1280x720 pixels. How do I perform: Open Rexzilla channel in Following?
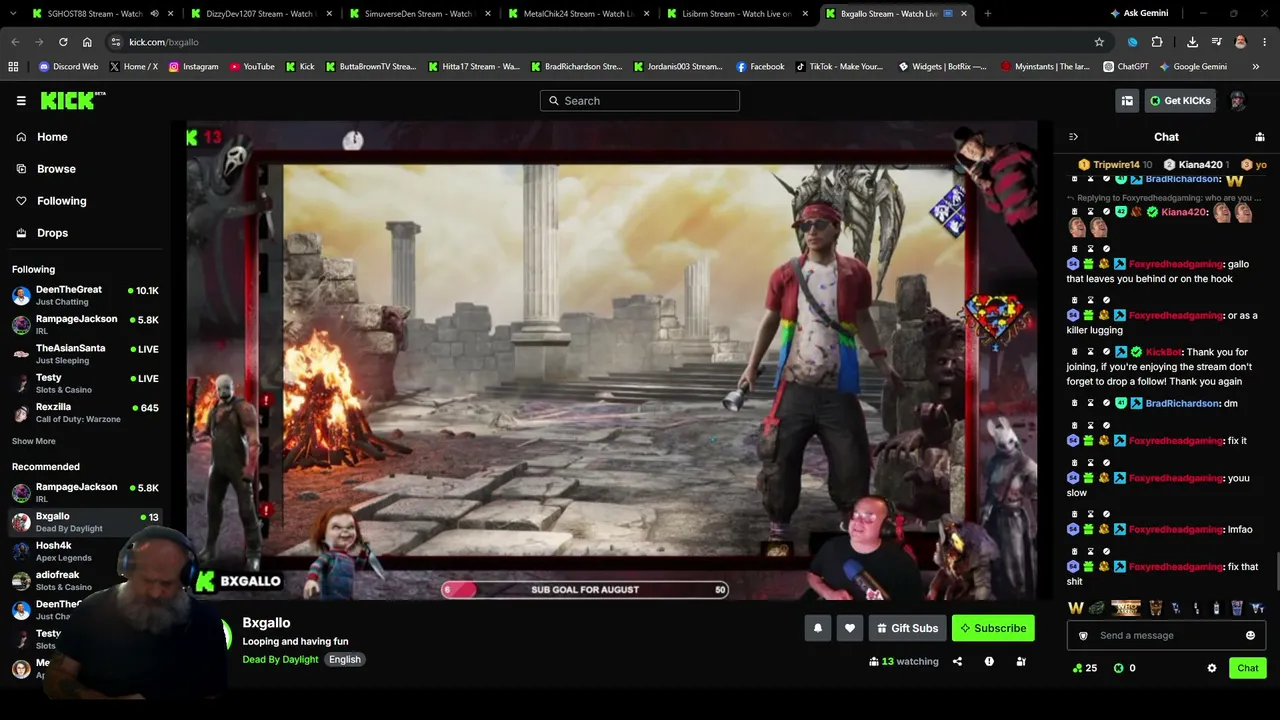pos(85,413)
